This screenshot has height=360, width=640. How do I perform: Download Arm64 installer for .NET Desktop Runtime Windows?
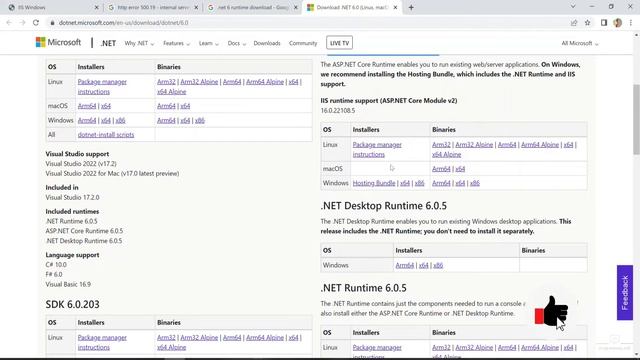(x=404, y=265)
